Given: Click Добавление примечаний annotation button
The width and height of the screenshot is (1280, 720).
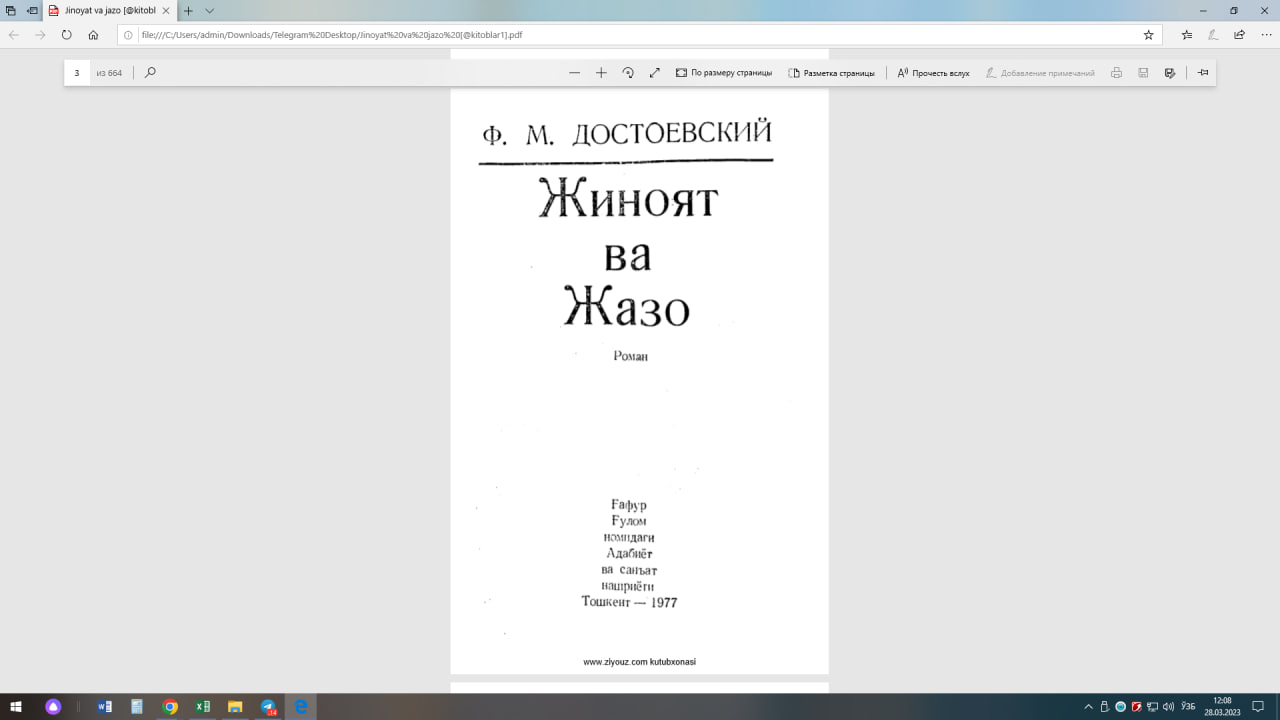Looking at the screenshot, I should (x=1040, y=73).
